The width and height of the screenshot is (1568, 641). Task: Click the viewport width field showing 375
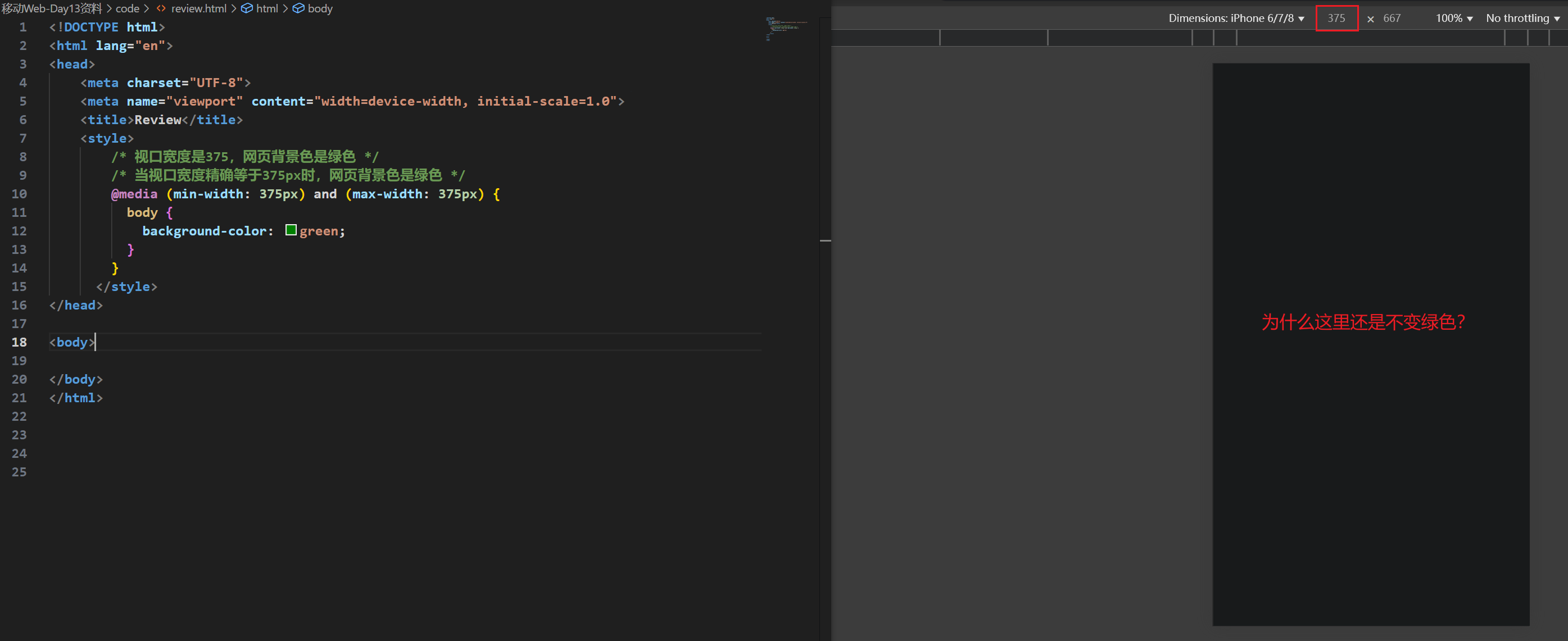pyautogui.click(x=1336, y=19)
